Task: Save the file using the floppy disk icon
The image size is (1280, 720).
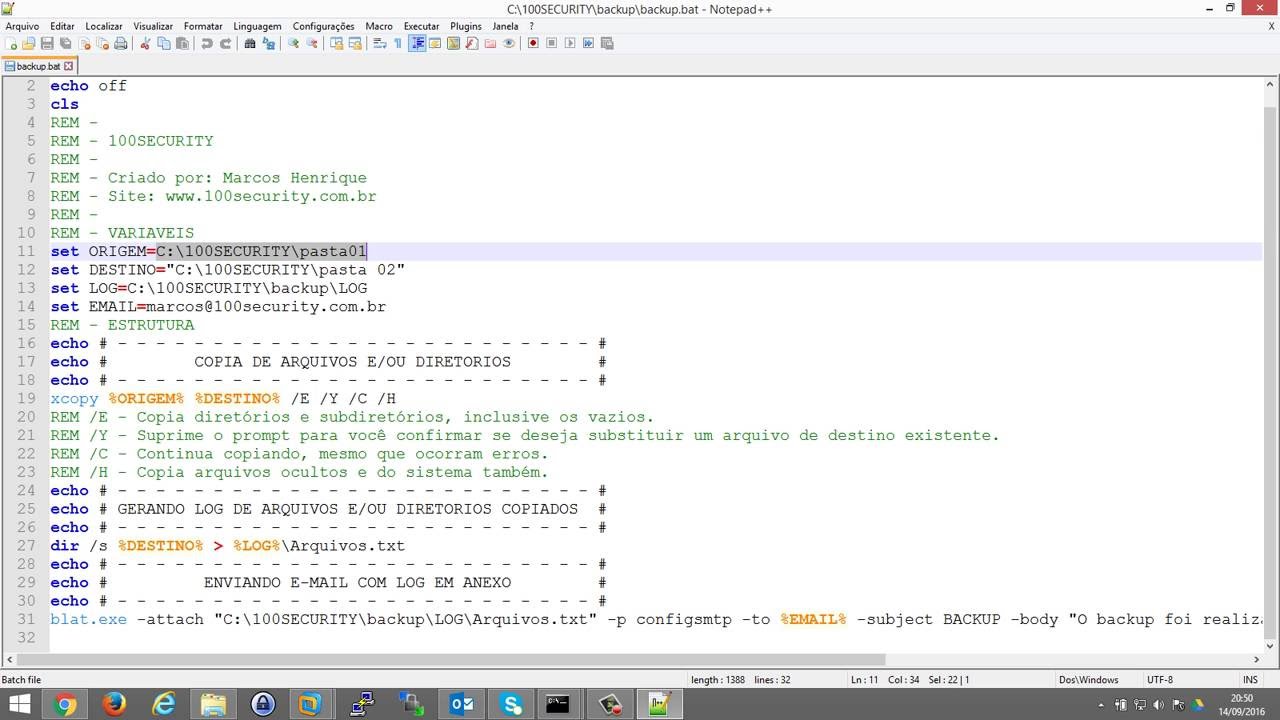Action: tap(47, 44)
